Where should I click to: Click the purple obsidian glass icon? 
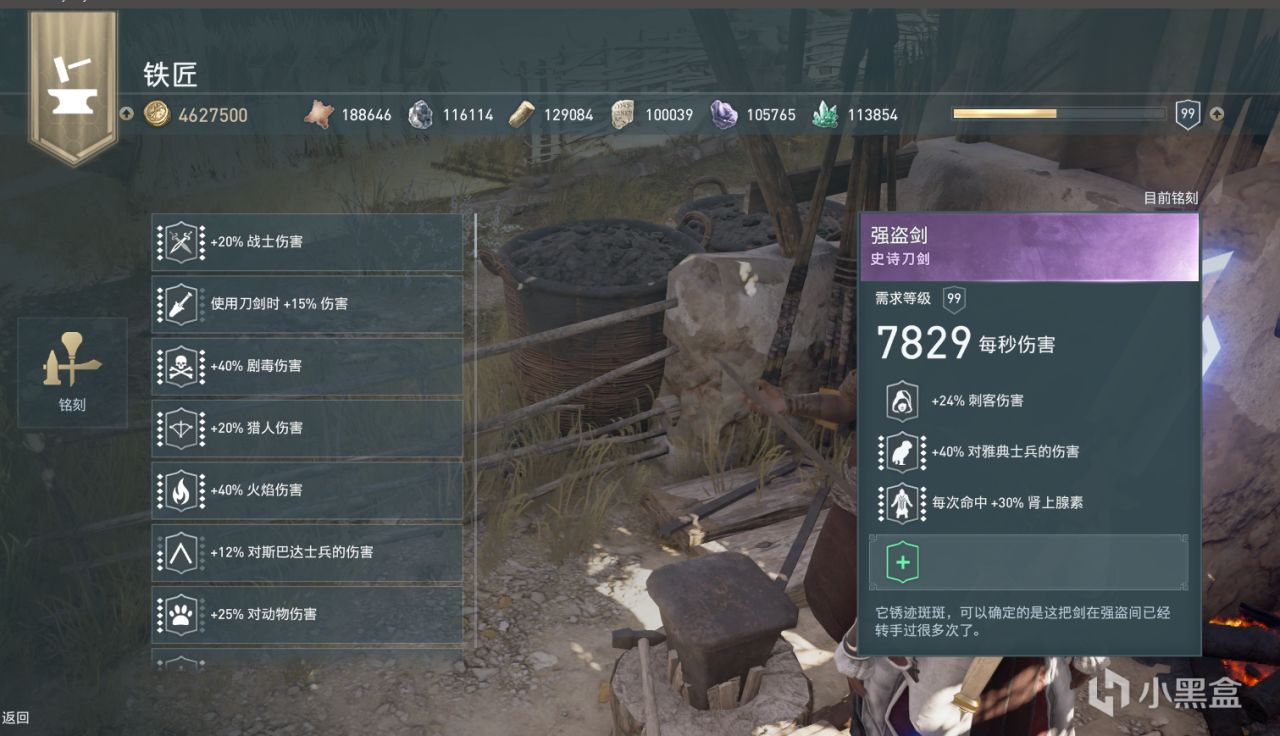(x=724, y=115)
